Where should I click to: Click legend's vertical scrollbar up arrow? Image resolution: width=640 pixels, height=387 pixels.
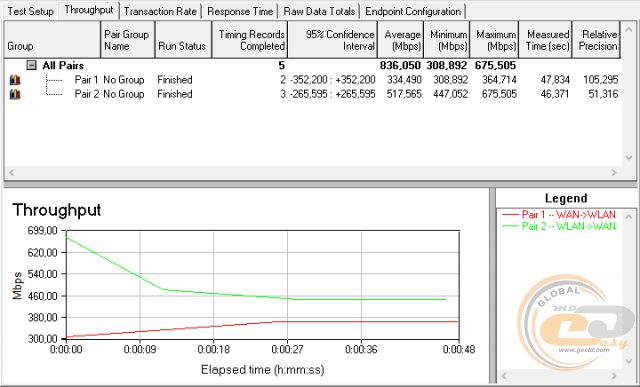point(629,216)
